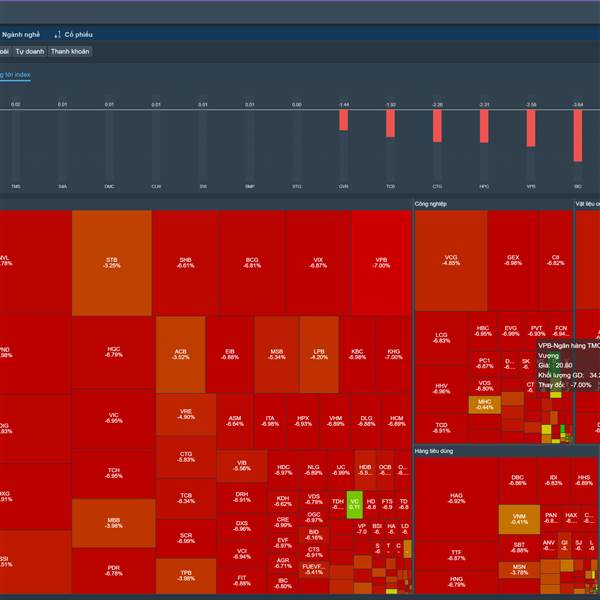600x600 pixels.
Task: Select the VIC -6.95% tile
Action: click(x=113, y=418)
